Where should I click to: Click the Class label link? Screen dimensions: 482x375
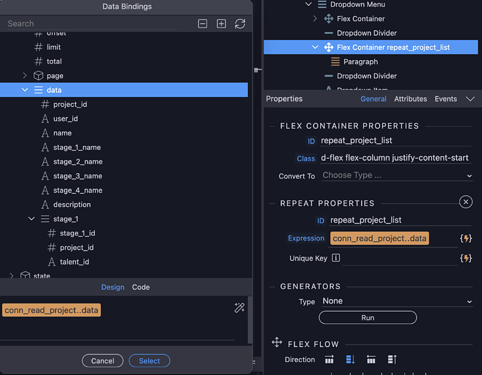point(306,159)
